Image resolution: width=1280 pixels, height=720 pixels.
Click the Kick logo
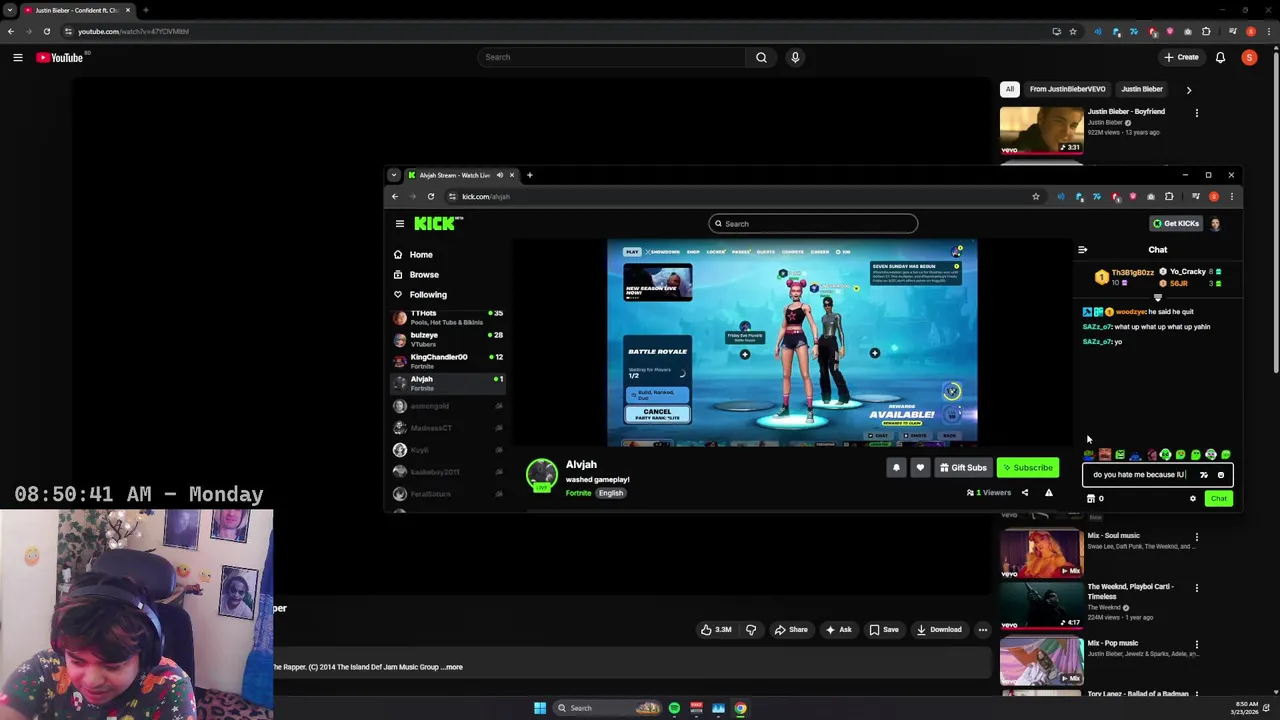pyautogui.click(x=438, y=223)
